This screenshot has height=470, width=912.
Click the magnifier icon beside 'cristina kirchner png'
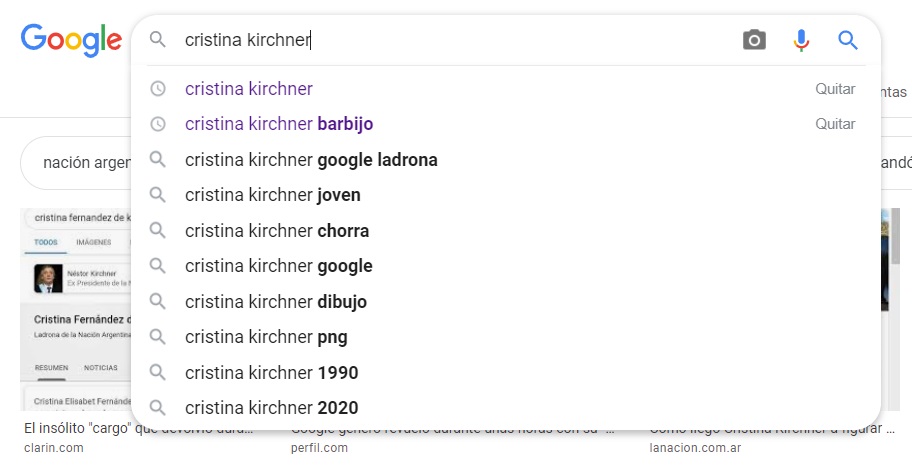coord(157,337)
